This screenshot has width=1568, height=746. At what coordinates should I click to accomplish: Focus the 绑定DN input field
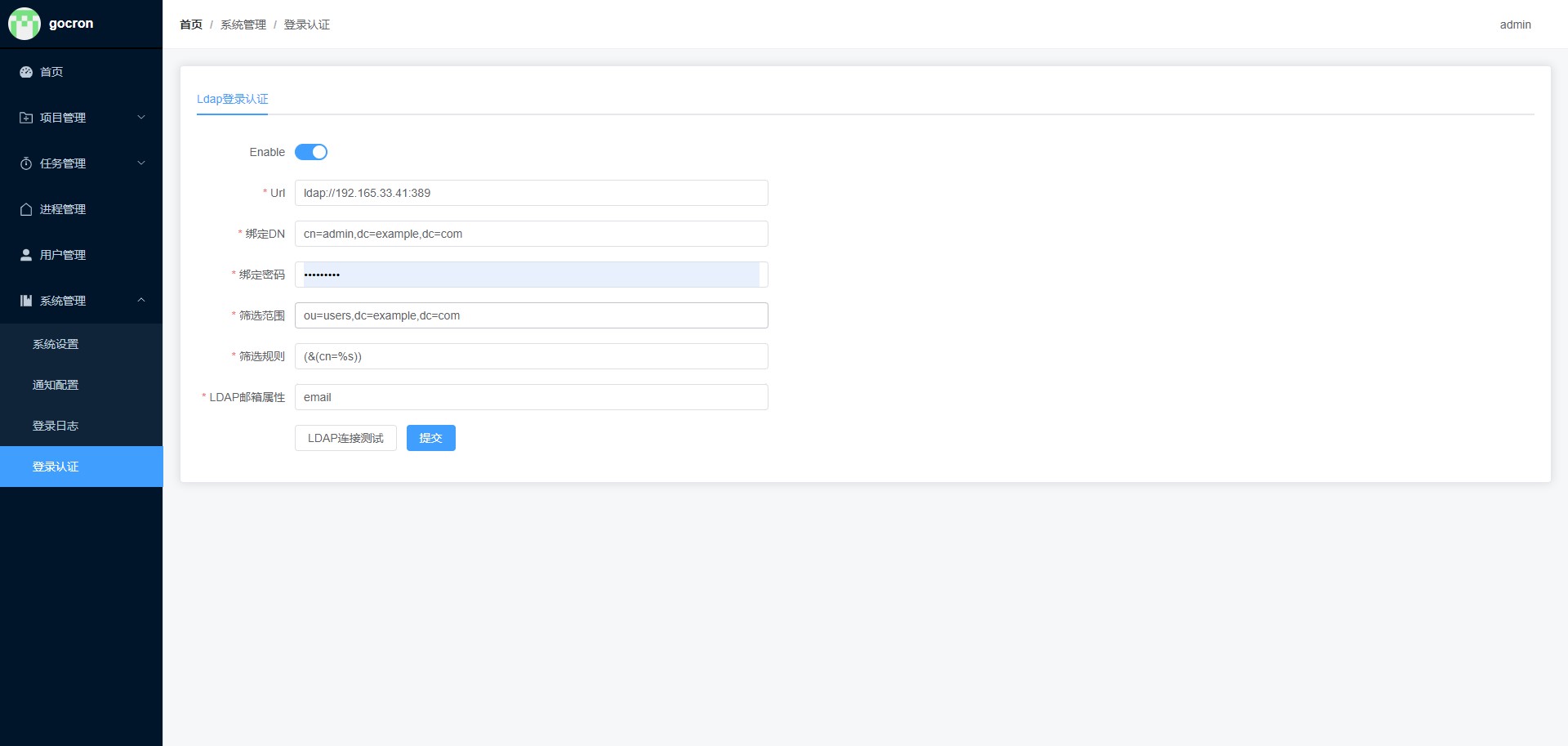pos(532,234)
